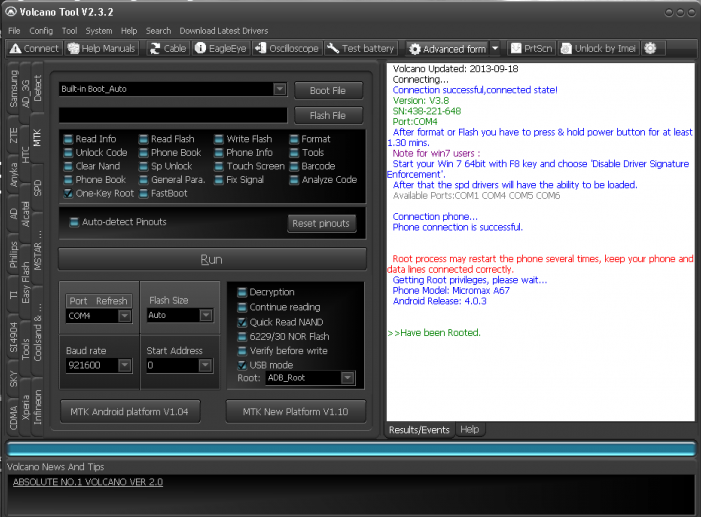
Task: Click MTK New Platform V1.10 button
Action: click(296, 411)
